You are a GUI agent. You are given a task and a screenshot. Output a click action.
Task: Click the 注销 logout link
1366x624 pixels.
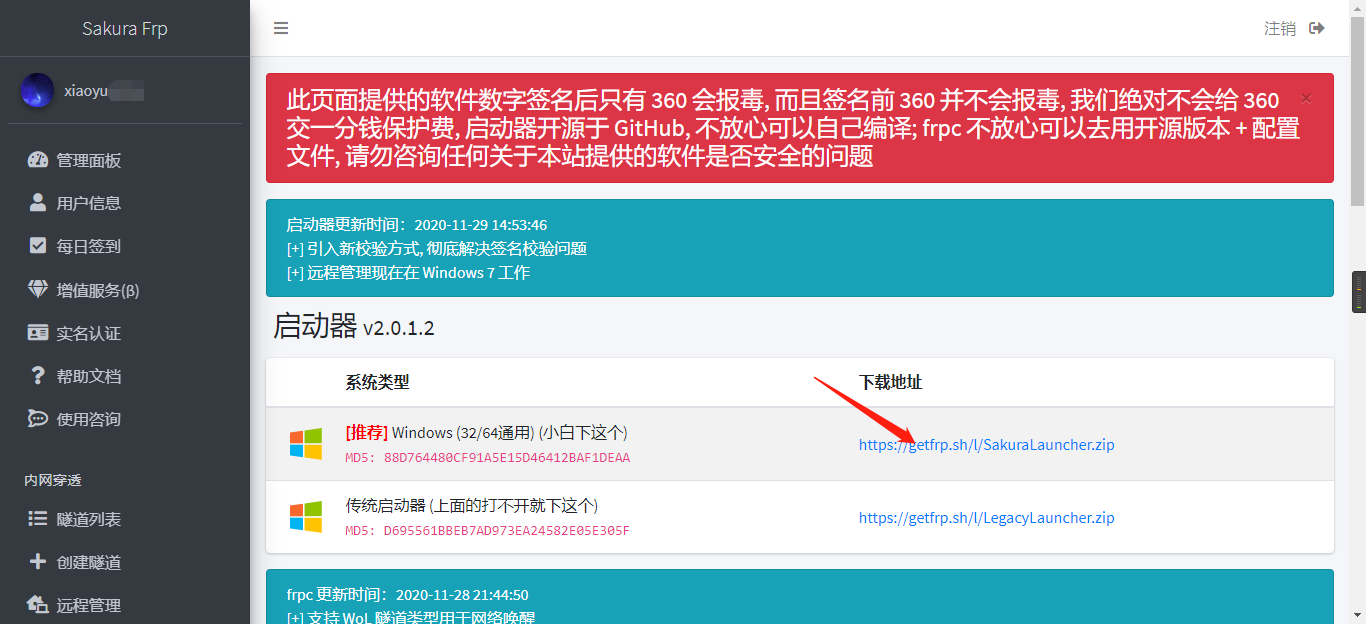click(x=1280, y=28)
